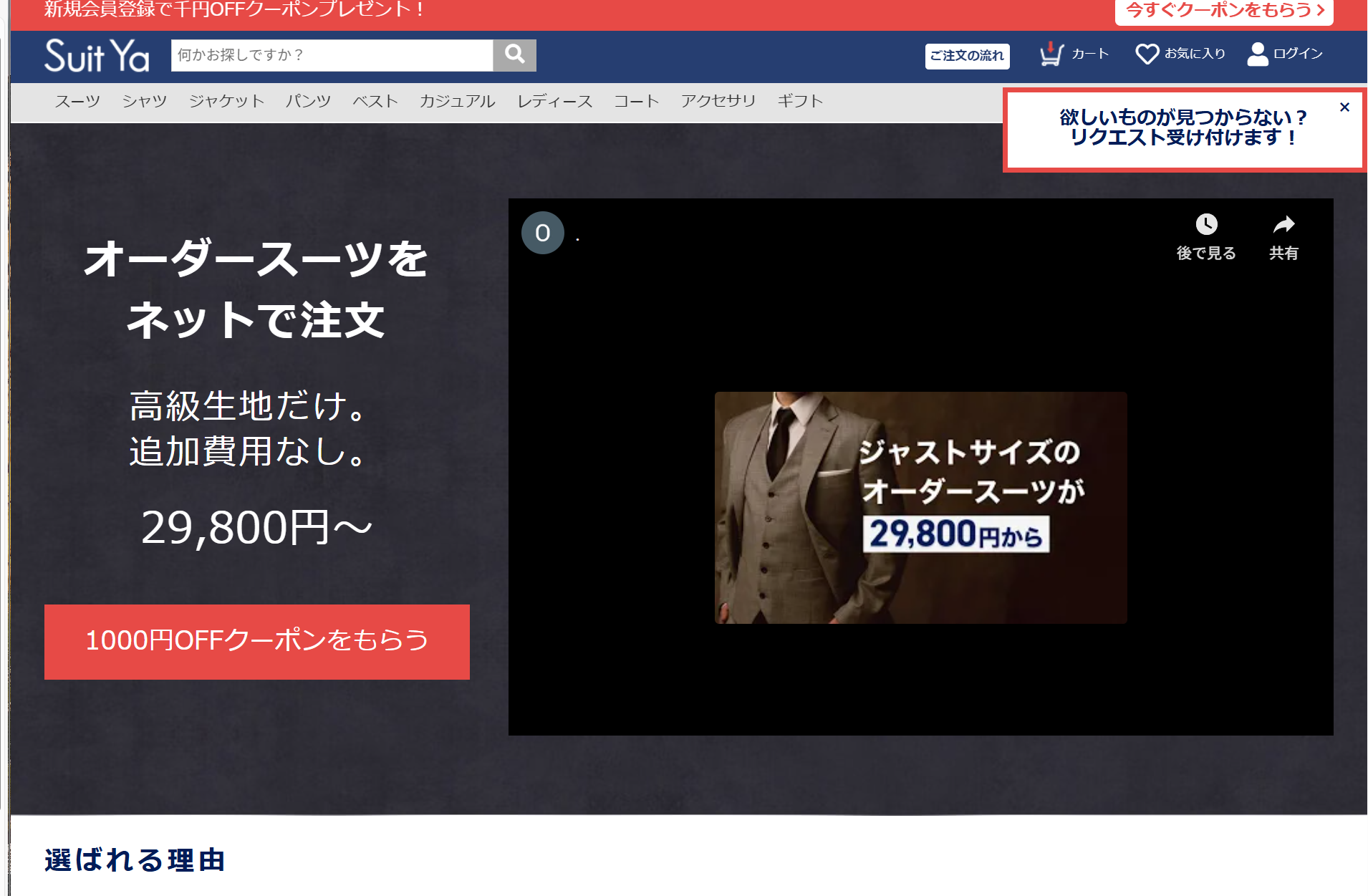Click the video share arrow icon
The image size is (1368, 896).
point(1283,225)
